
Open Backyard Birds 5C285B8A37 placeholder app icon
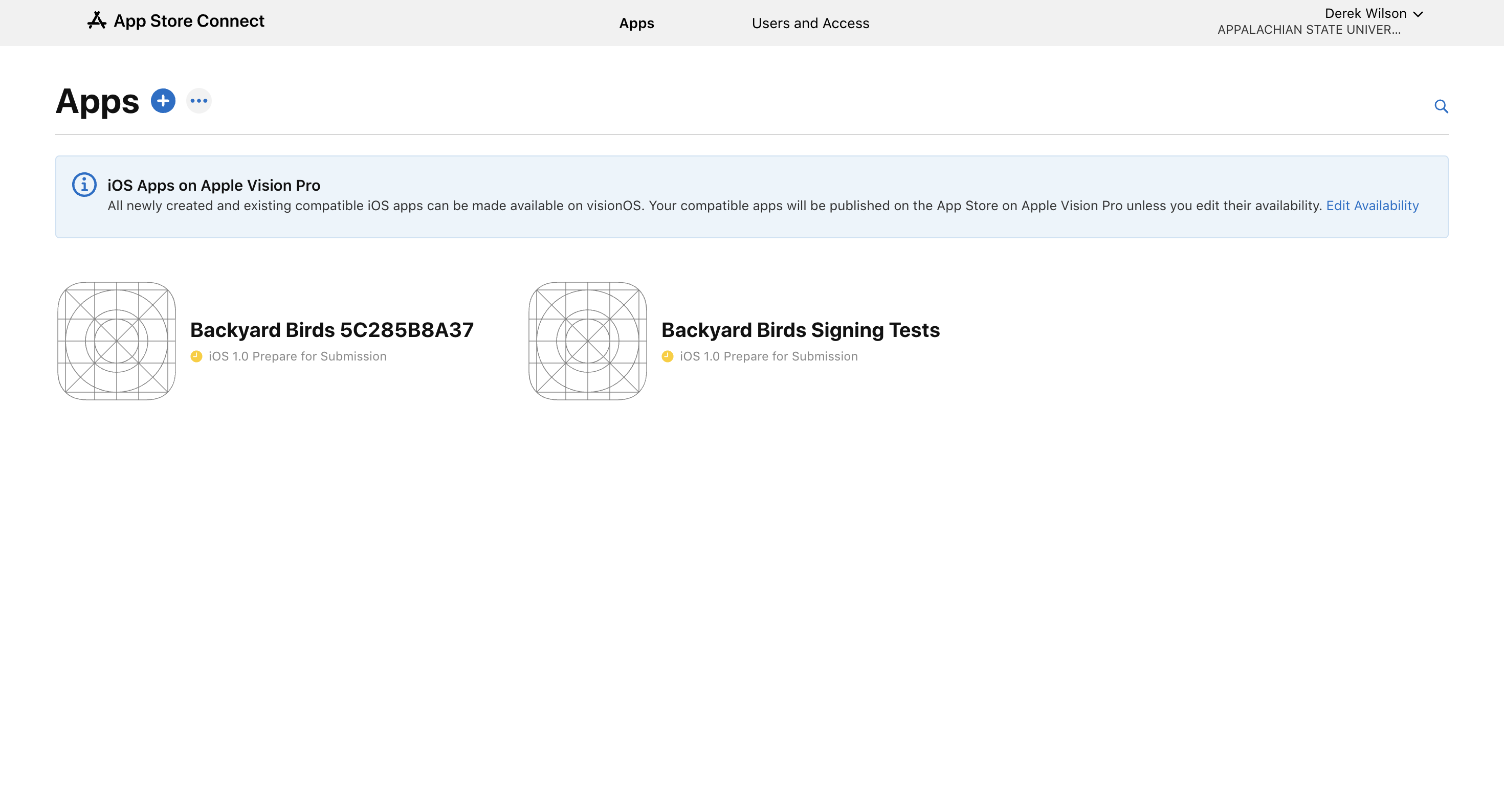[x=117, y=341]
